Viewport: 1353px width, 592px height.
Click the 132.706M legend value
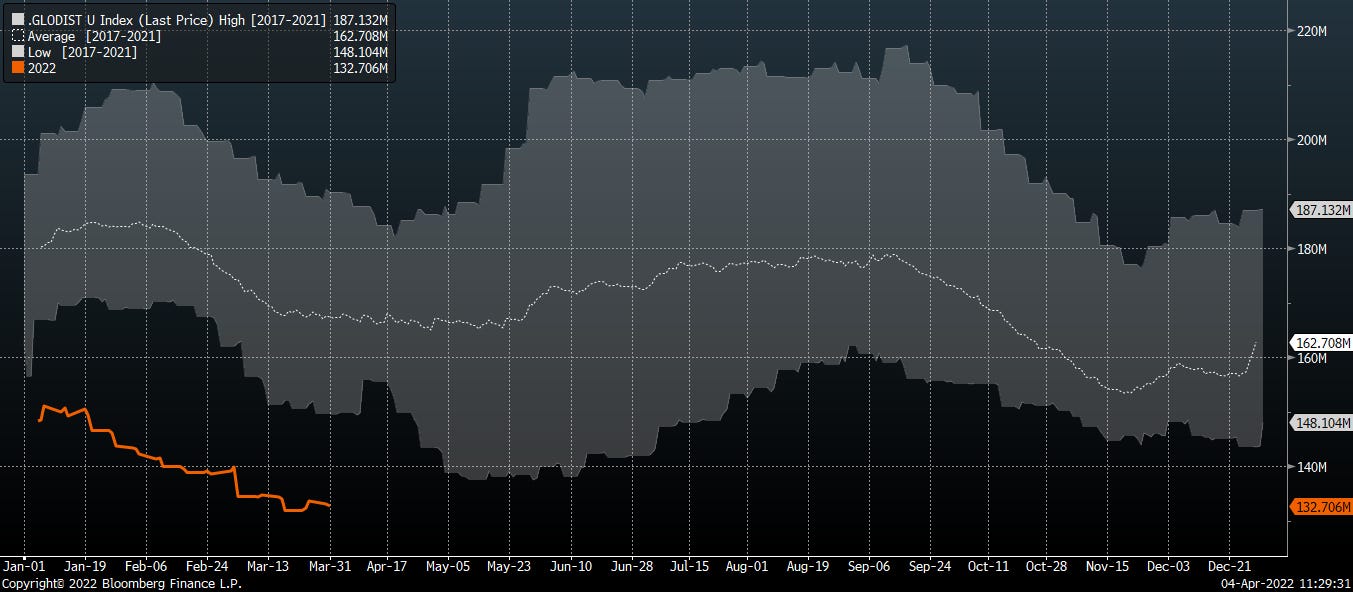point(360,68)
